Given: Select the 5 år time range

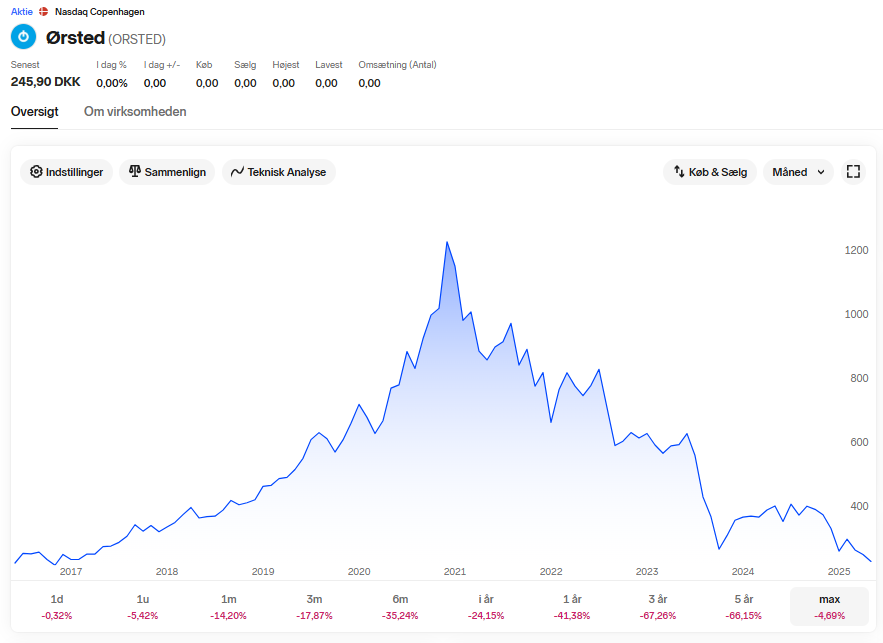Looking at the screenshot, I should (744, 606).
